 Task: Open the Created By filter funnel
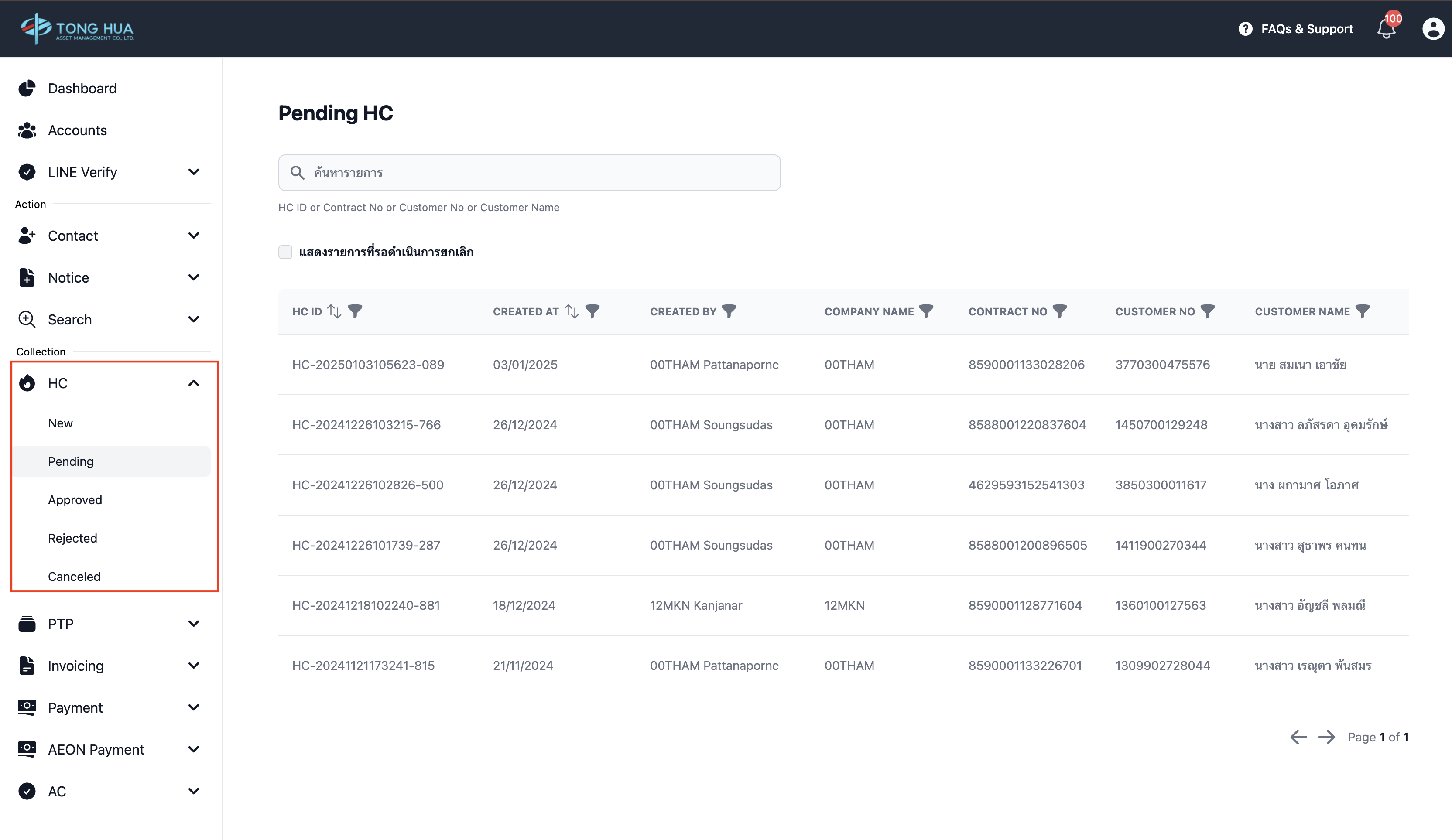coord(729,311)
